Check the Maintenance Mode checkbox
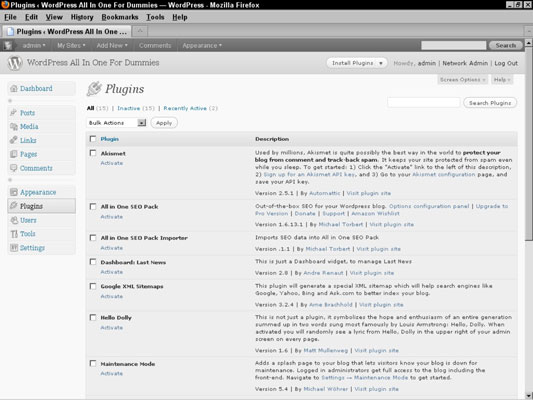Image resolution: width=533 pixels, height=400 pixels. coord(93,363)
